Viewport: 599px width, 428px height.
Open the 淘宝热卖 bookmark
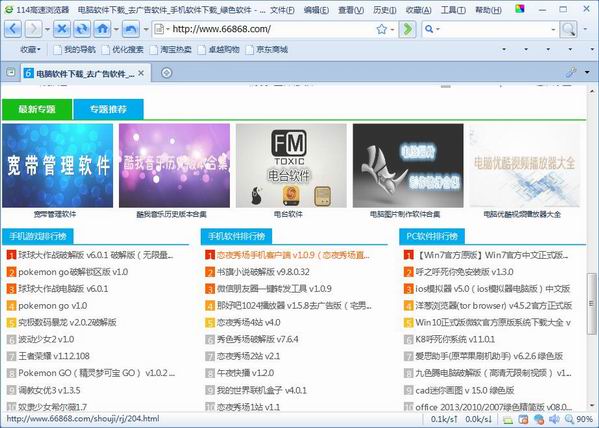point(171,50)
